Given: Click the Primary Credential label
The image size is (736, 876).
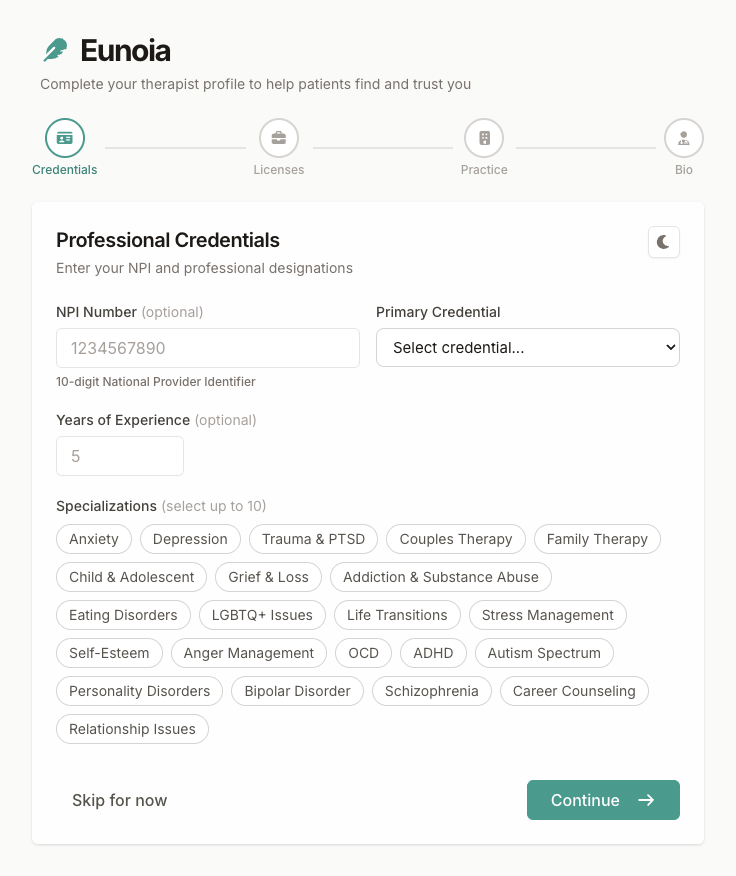Looking at the screenshot, I should (438, 312).
